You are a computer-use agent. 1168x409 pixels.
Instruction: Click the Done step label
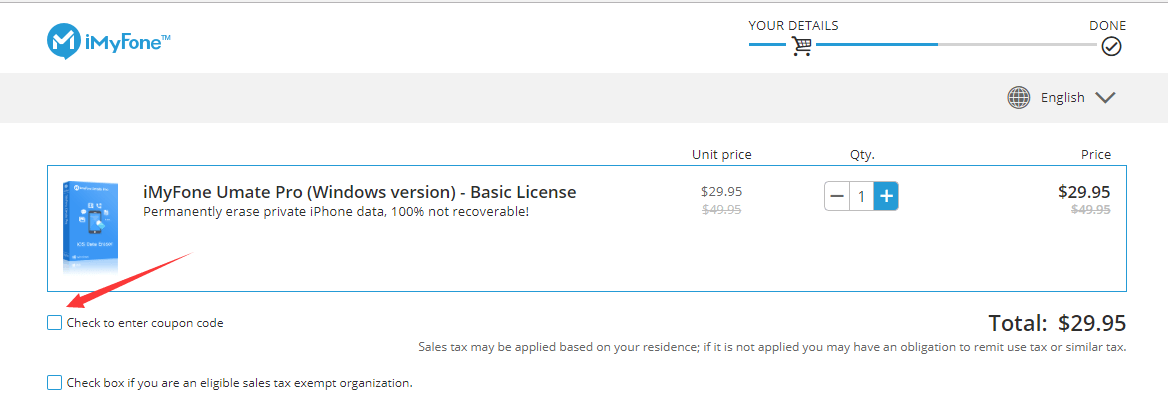(1107, 25)
